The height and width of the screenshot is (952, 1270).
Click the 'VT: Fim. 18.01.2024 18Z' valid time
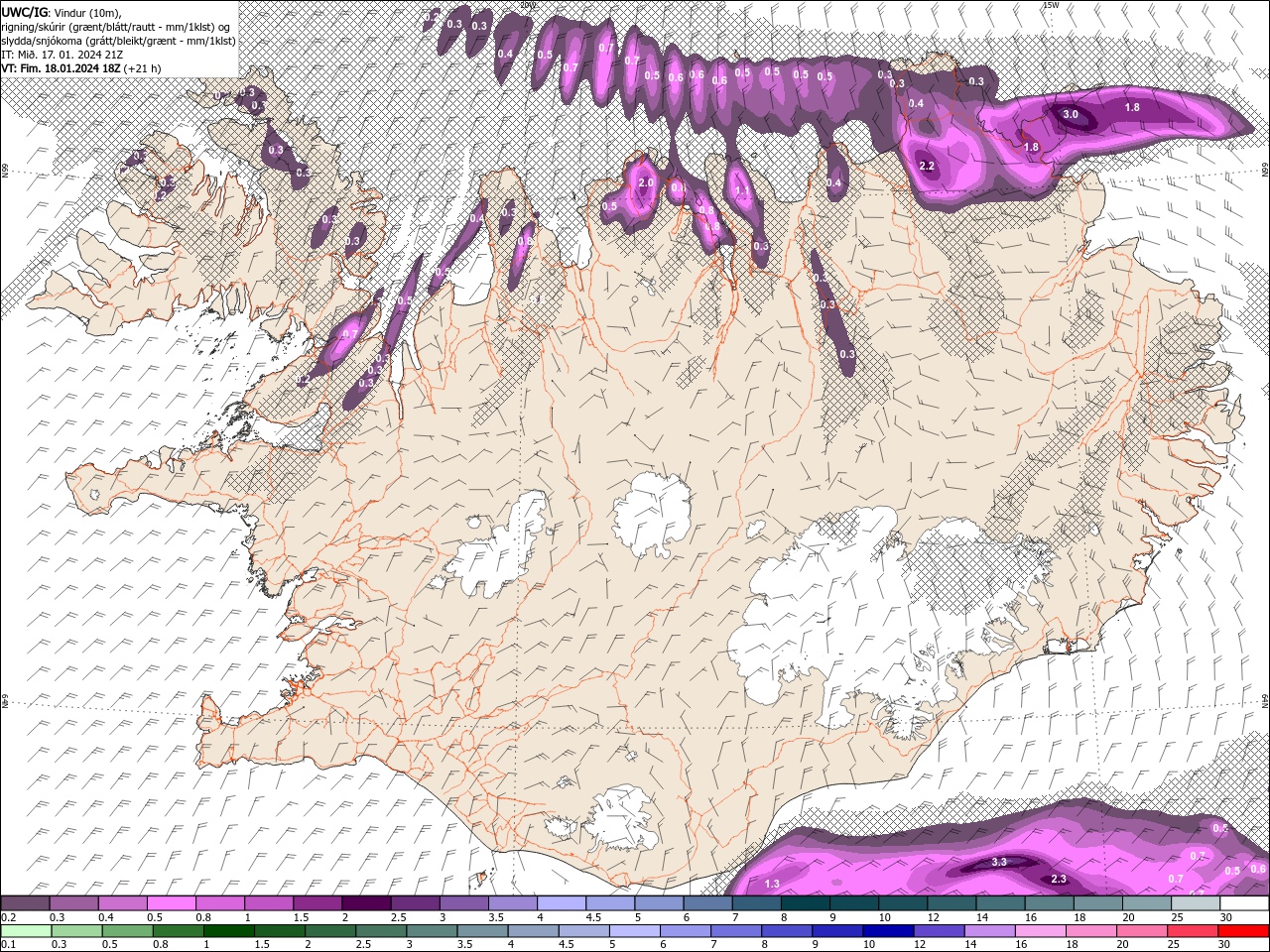coord(81,68)
